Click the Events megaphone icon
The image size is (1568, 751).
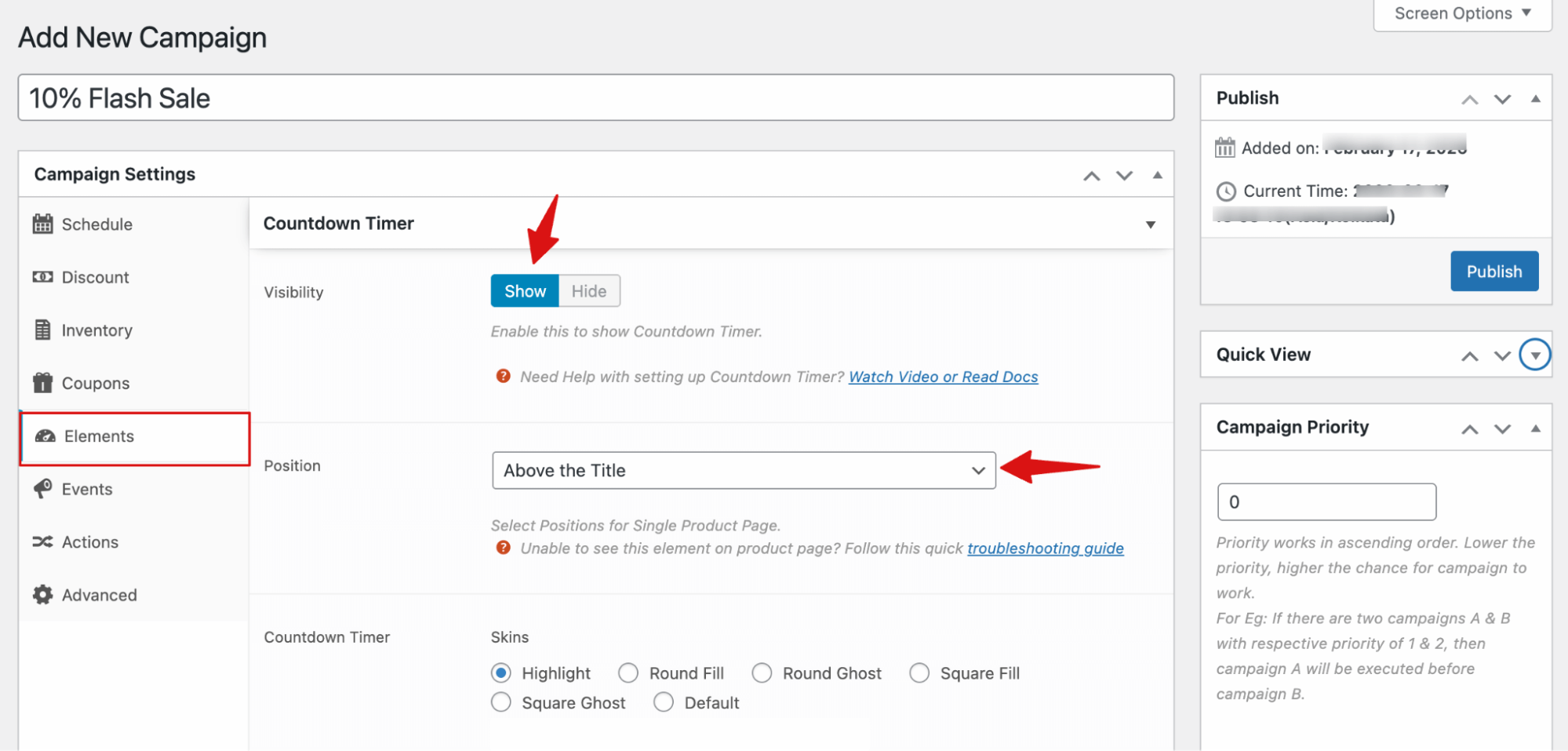pyautogui.click(x=43, y=488)
